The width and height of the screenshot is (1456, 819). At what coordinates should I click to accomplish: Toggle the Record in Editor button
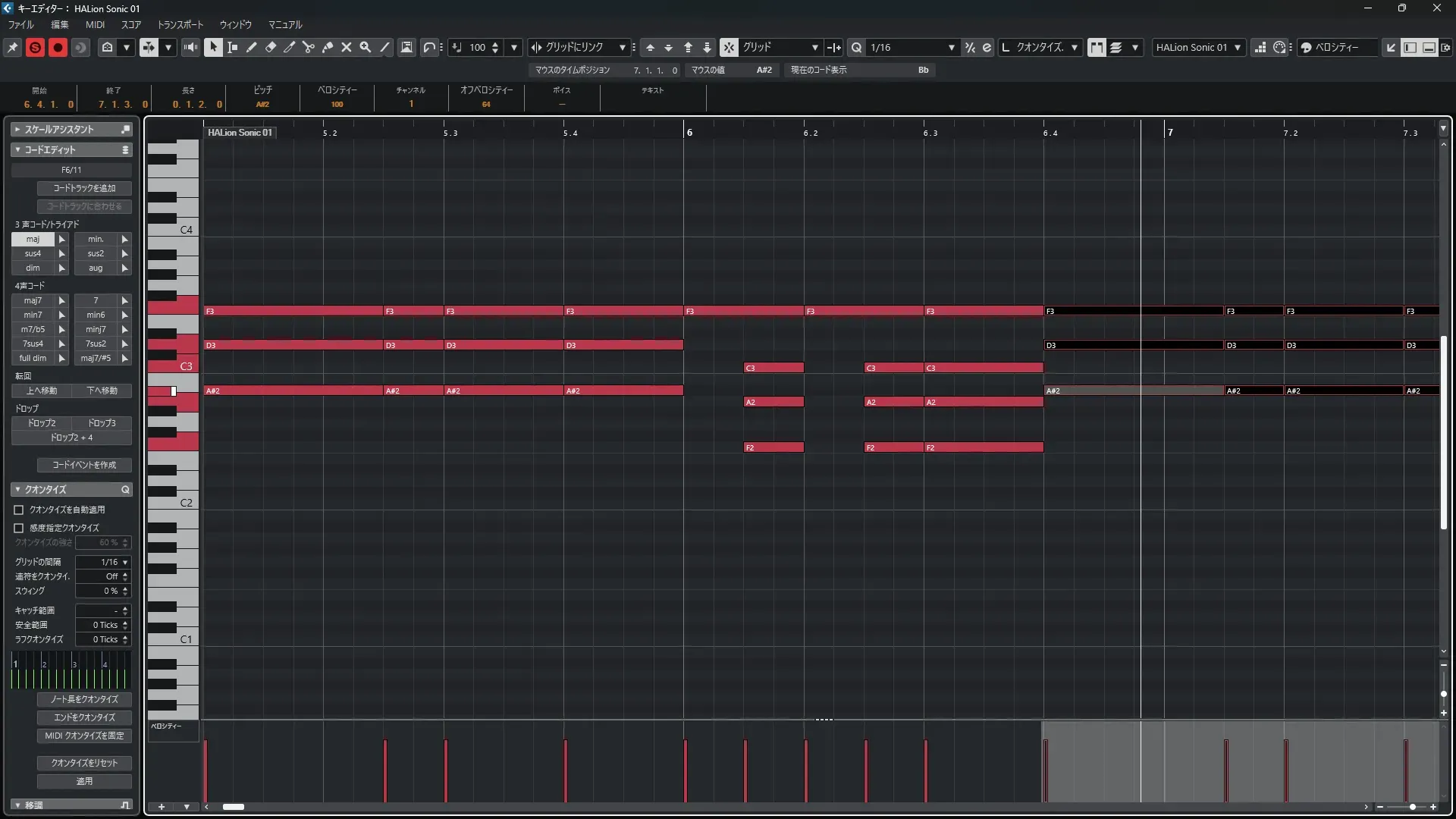pos(58,47)
